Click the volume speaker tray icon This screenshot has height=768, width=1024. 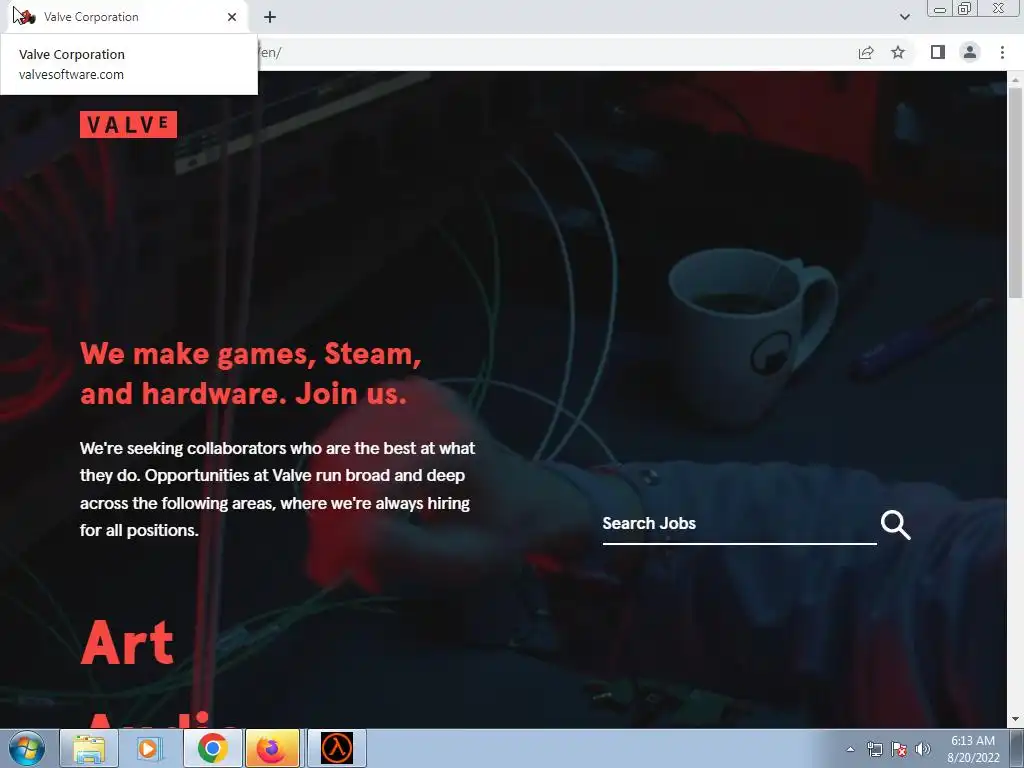click(923, 749)
